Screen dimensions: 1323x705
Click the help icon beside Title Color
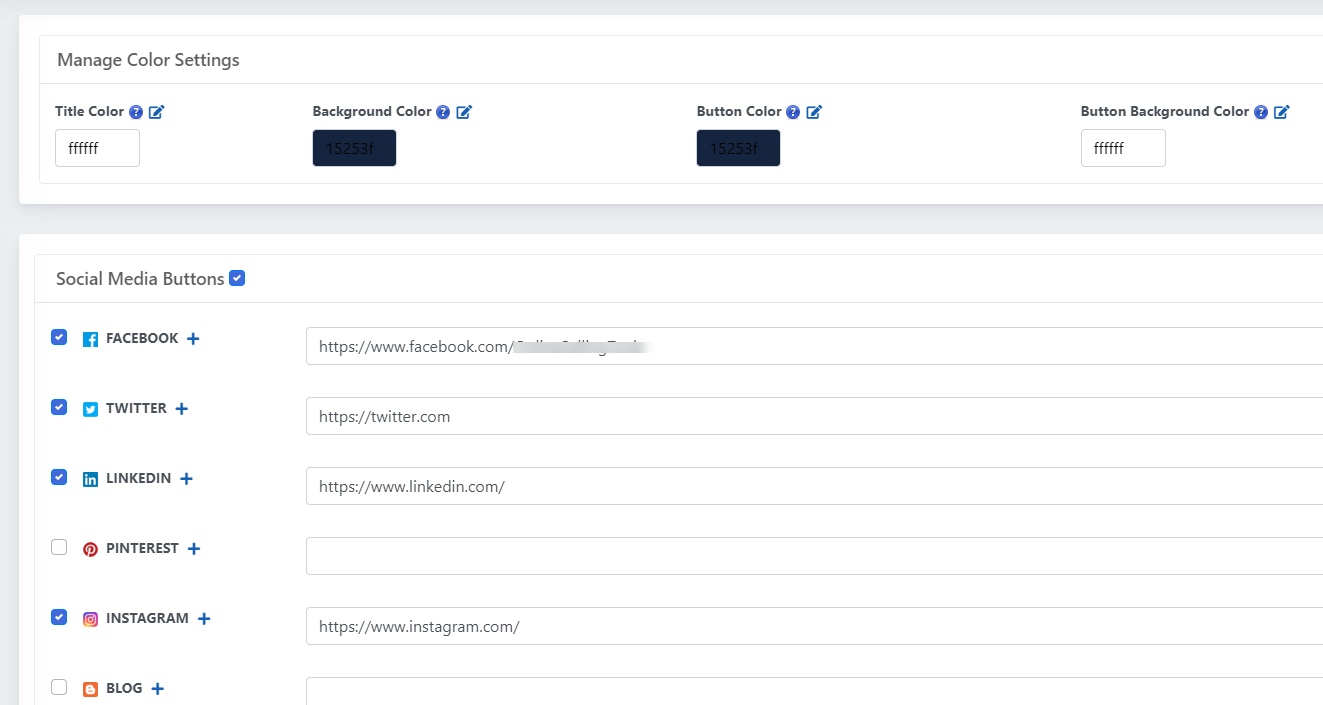(x=136, y=112)
